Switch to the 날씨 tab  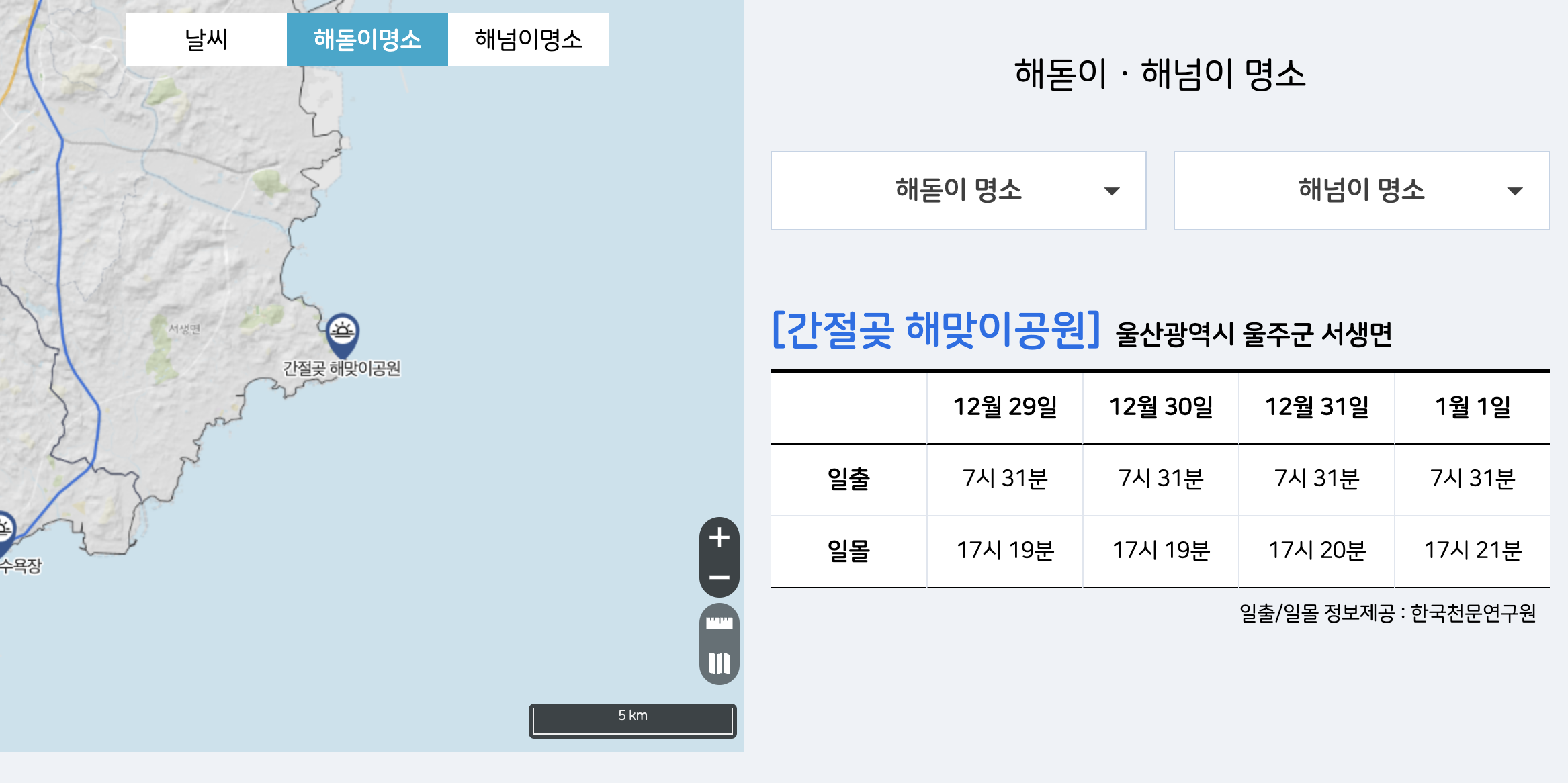coord(206,40)
